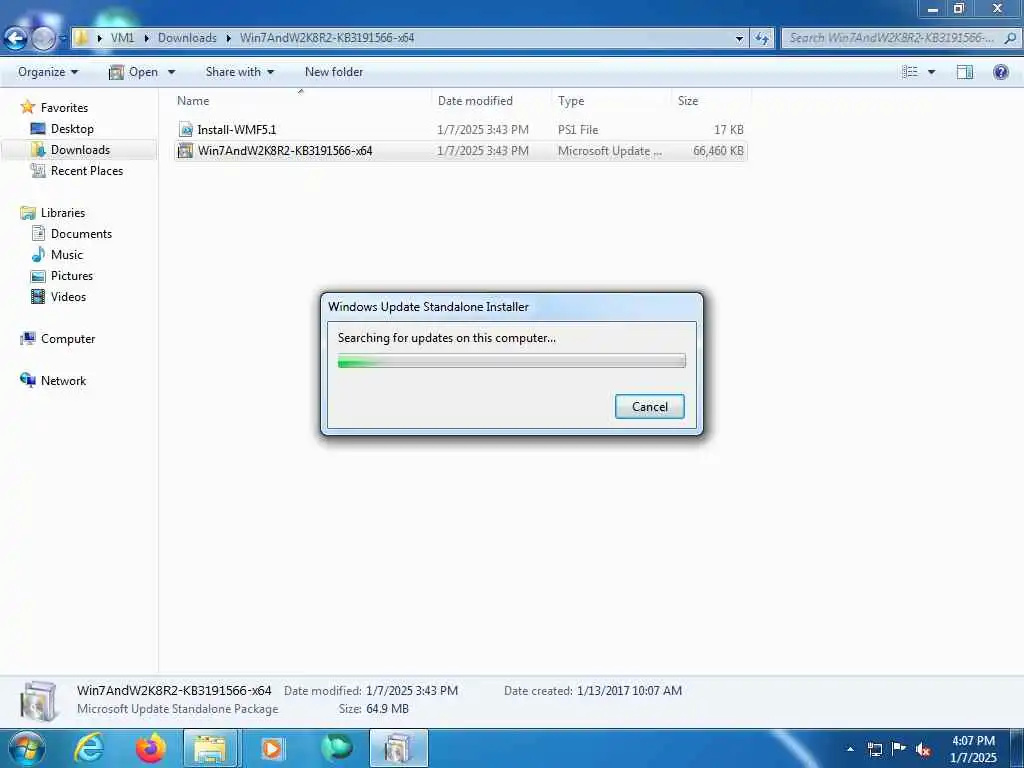This screenshot has height=768, width=1024.
Task: Click the Update Installer taskbar button
Action: [398, 748]
